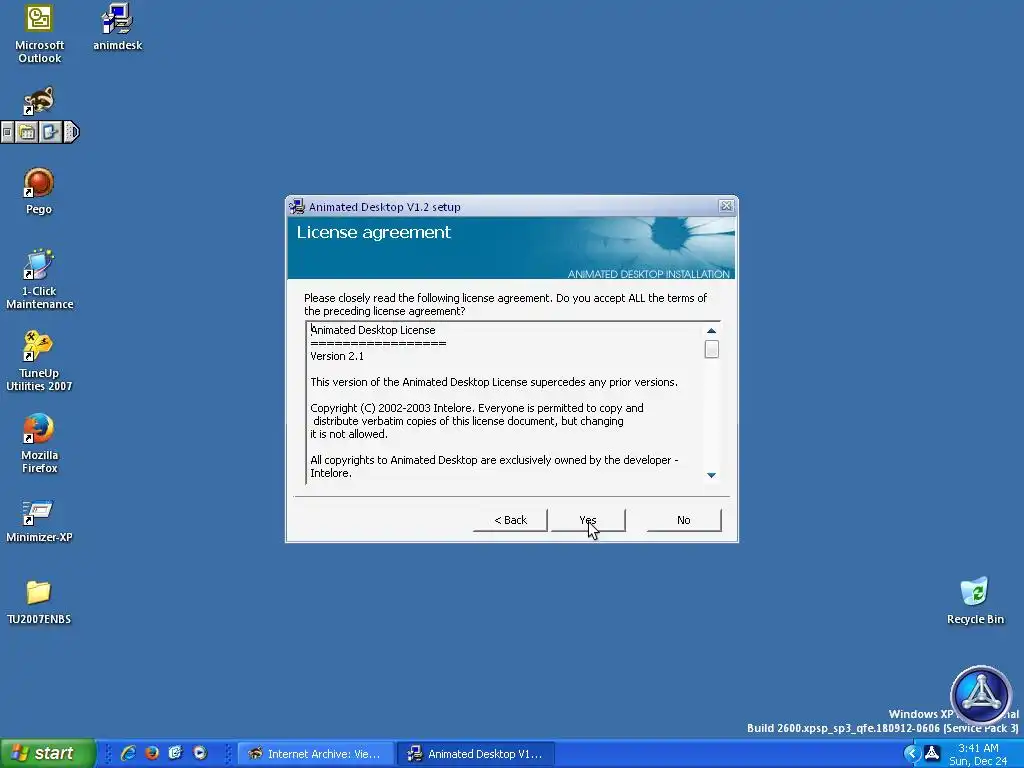Click the third Quick Launch icon
Image resolution: width=1024 pixels, height=768 pixels.
176,754
